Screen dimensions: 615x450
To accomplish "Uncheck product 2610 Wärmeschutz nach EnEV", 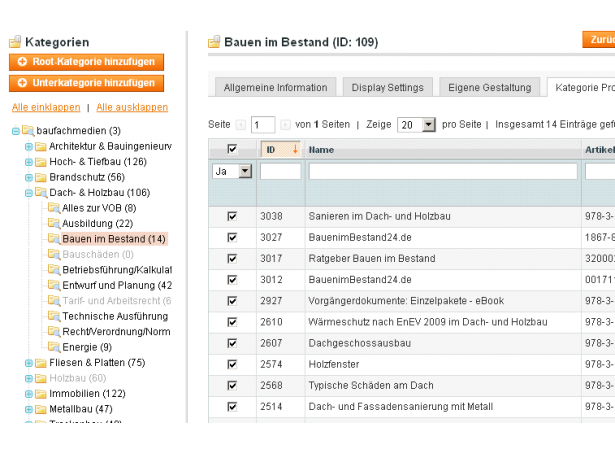I will [x=232, y=322].
